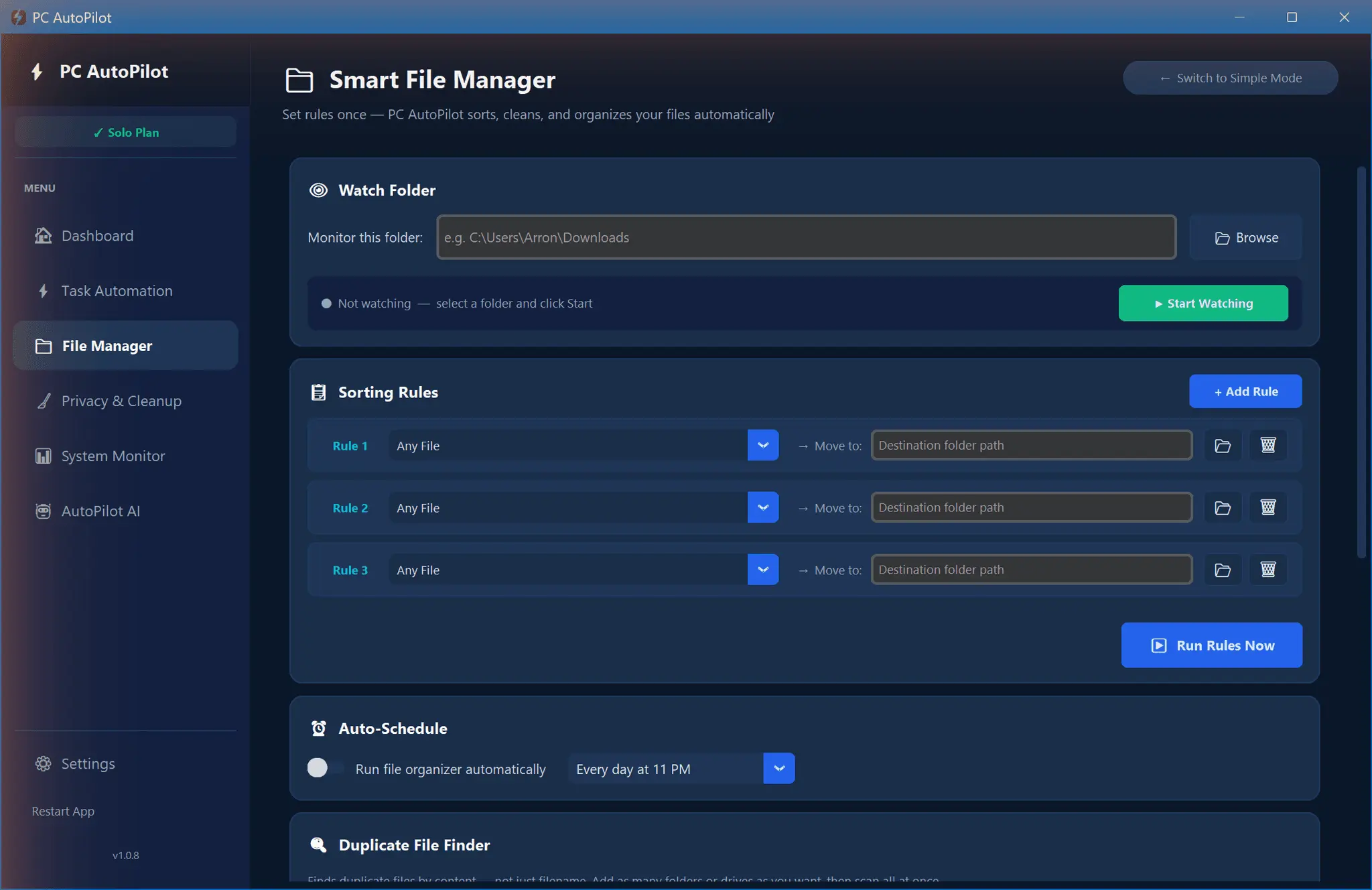Image resolution: width=1372 pixels, height=890 pixels.
Task: Click Rule 2 Any File combo box
Action: pyautogui.click(x=584, y=507)
